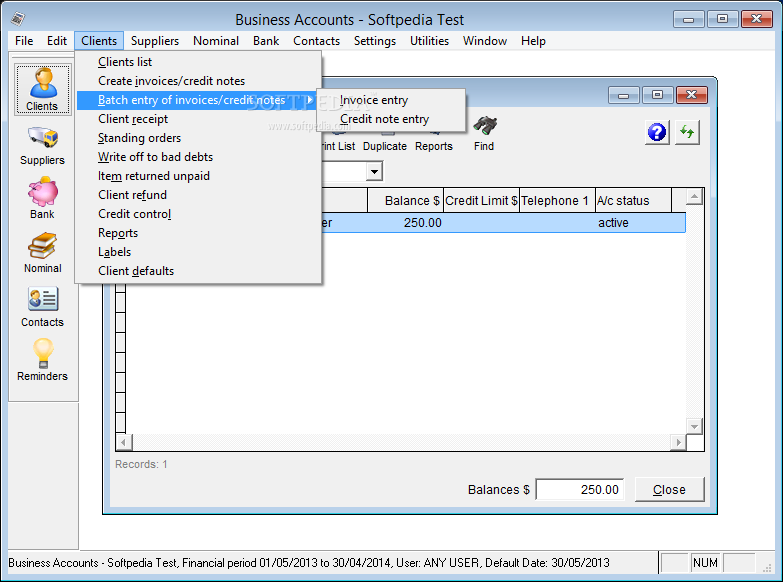The image size is (783, 582).
Task: Open the Reminders lightbulb icon
Action: pyautogui.click(x=42, y=360)
